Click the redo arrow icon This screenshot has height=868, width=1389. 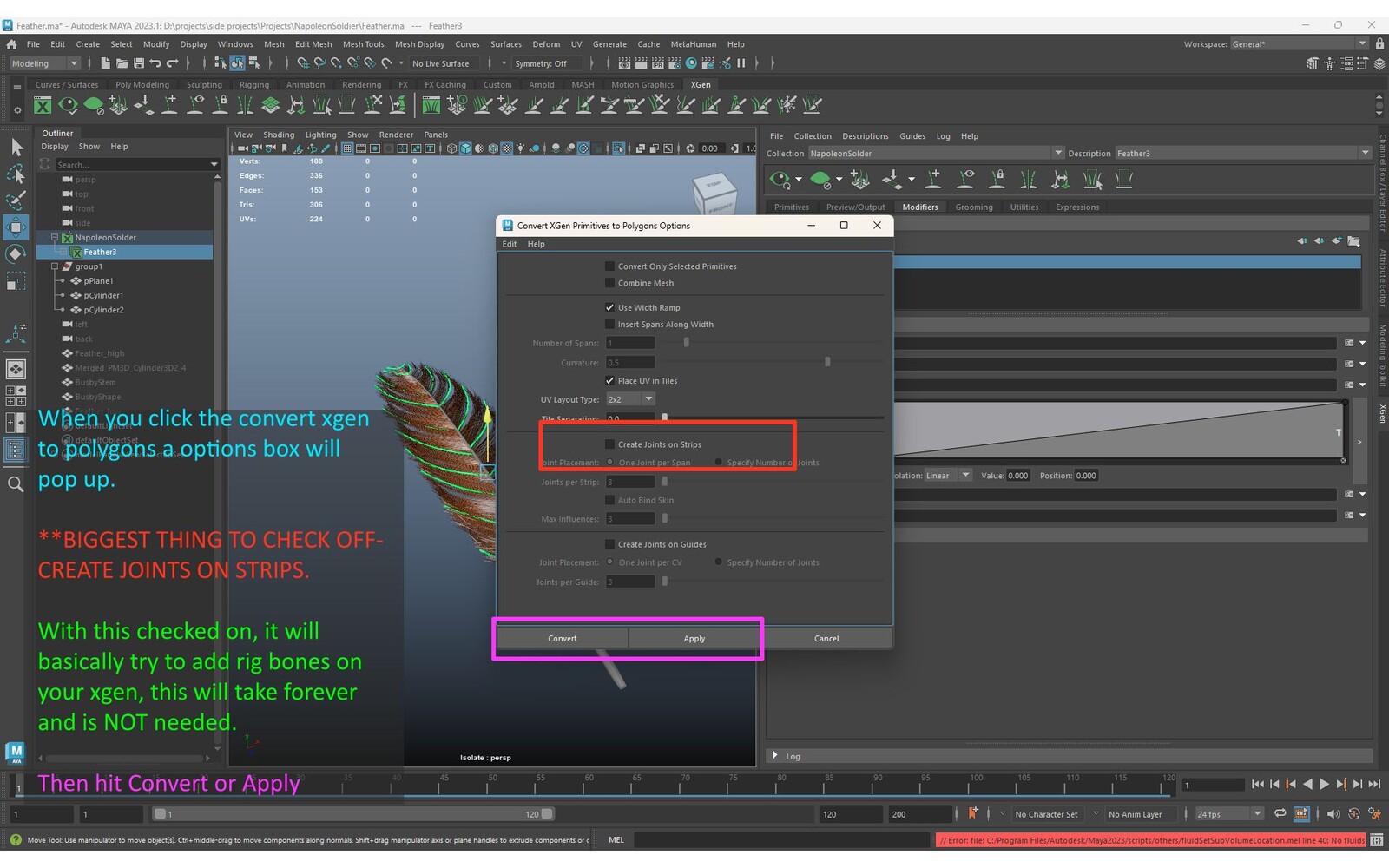coord(173,63)
